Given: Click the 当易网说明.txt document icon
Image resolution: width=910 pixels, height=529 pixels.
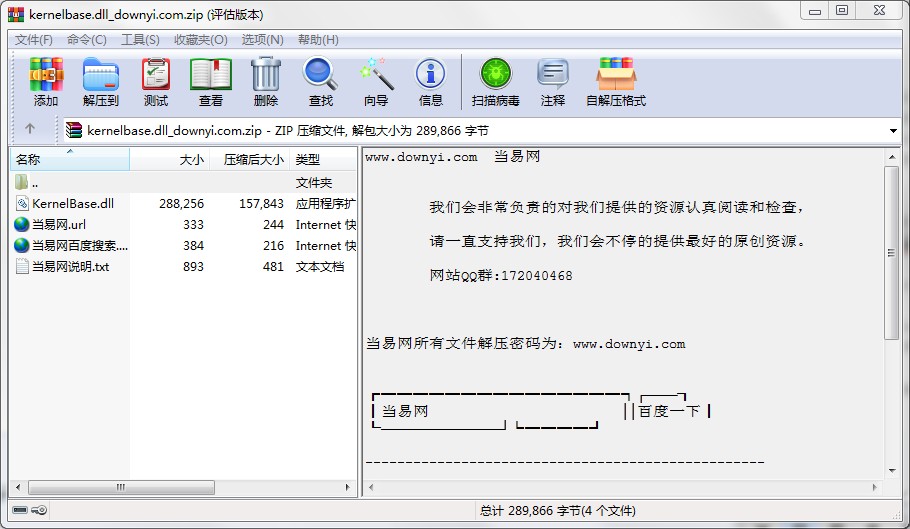Looking at the screenshot, I should point(22,266).
